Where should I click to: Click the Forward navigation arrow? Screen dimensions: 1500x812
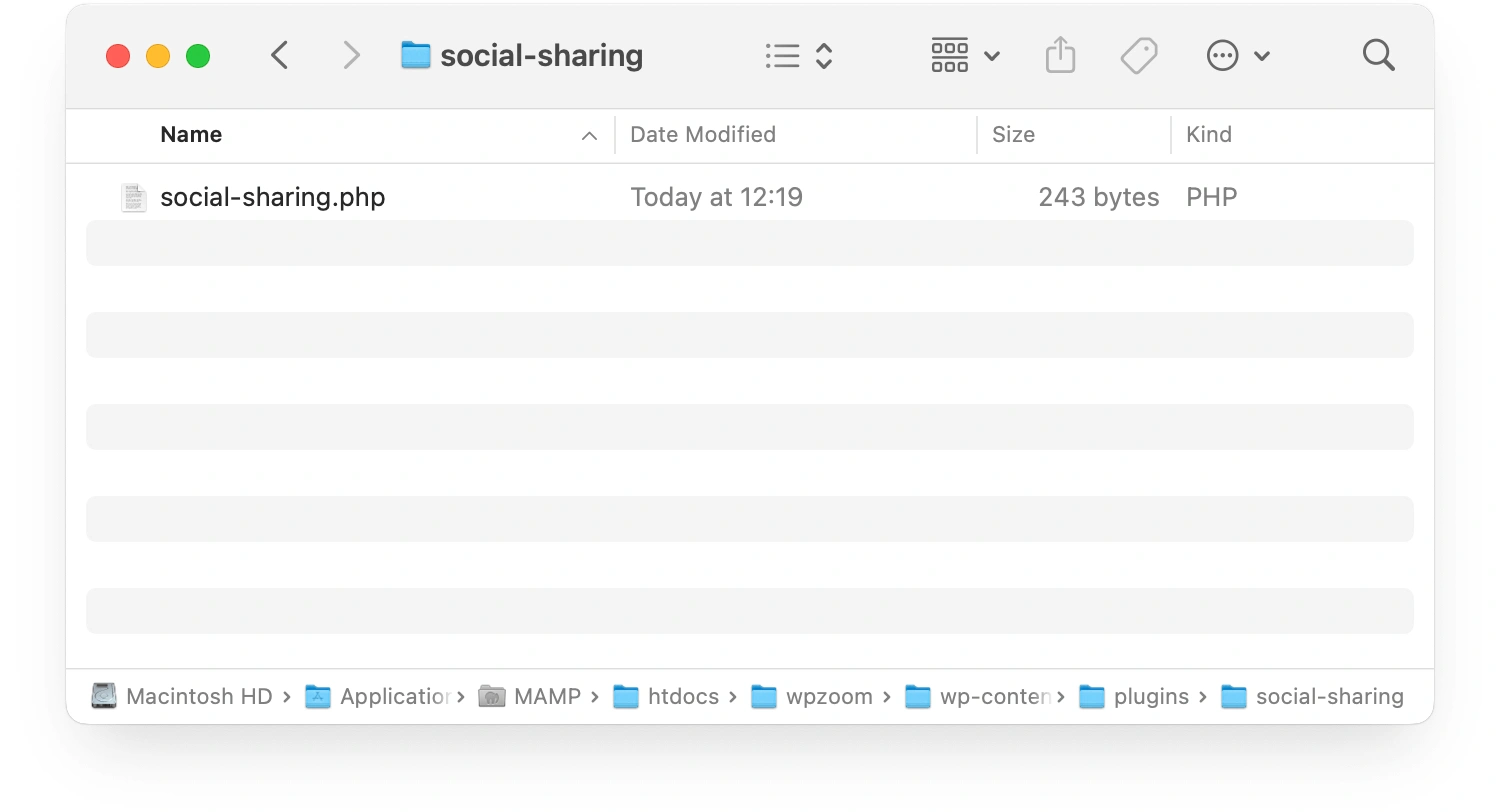click(x=351, y=55)
